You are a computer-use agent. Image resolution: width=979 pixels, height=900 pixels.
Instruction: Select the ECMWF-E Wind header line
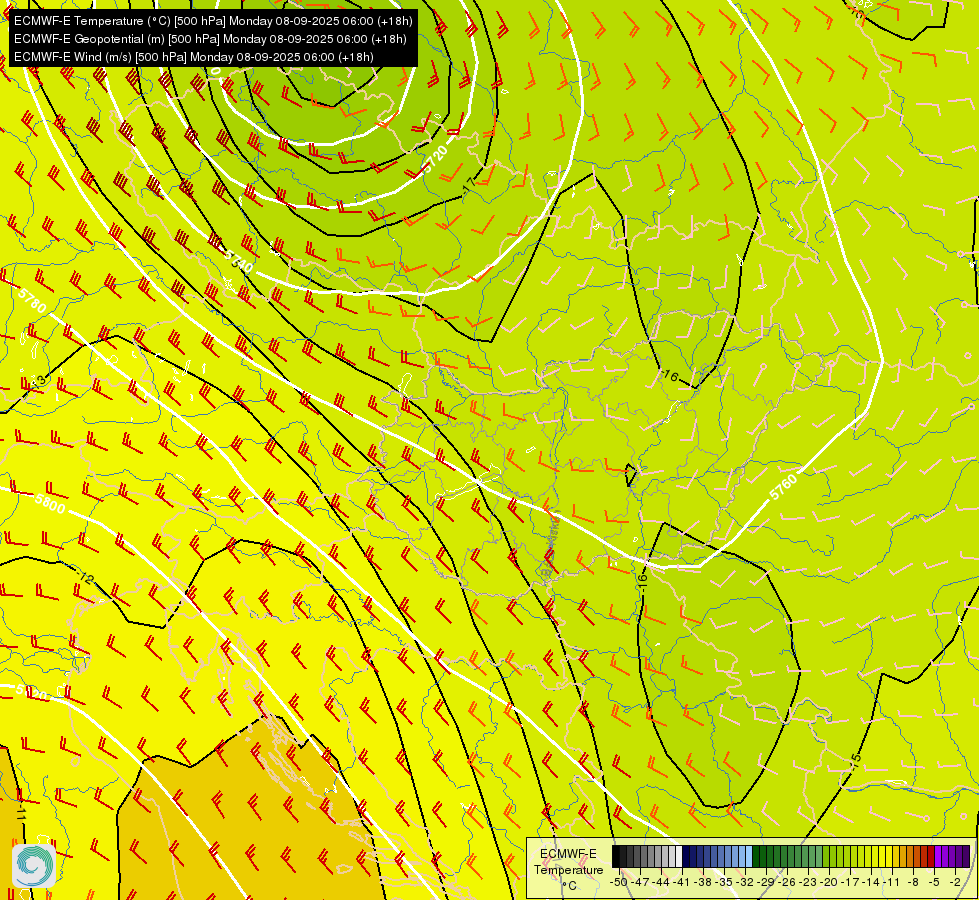(194, 57)
